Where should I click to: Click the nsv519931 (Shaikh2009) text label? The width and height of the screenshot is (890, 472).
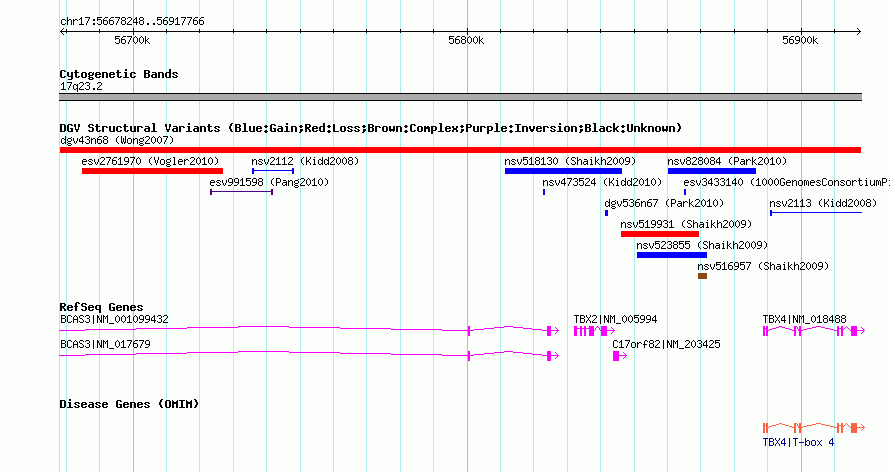tap(686, 224)
